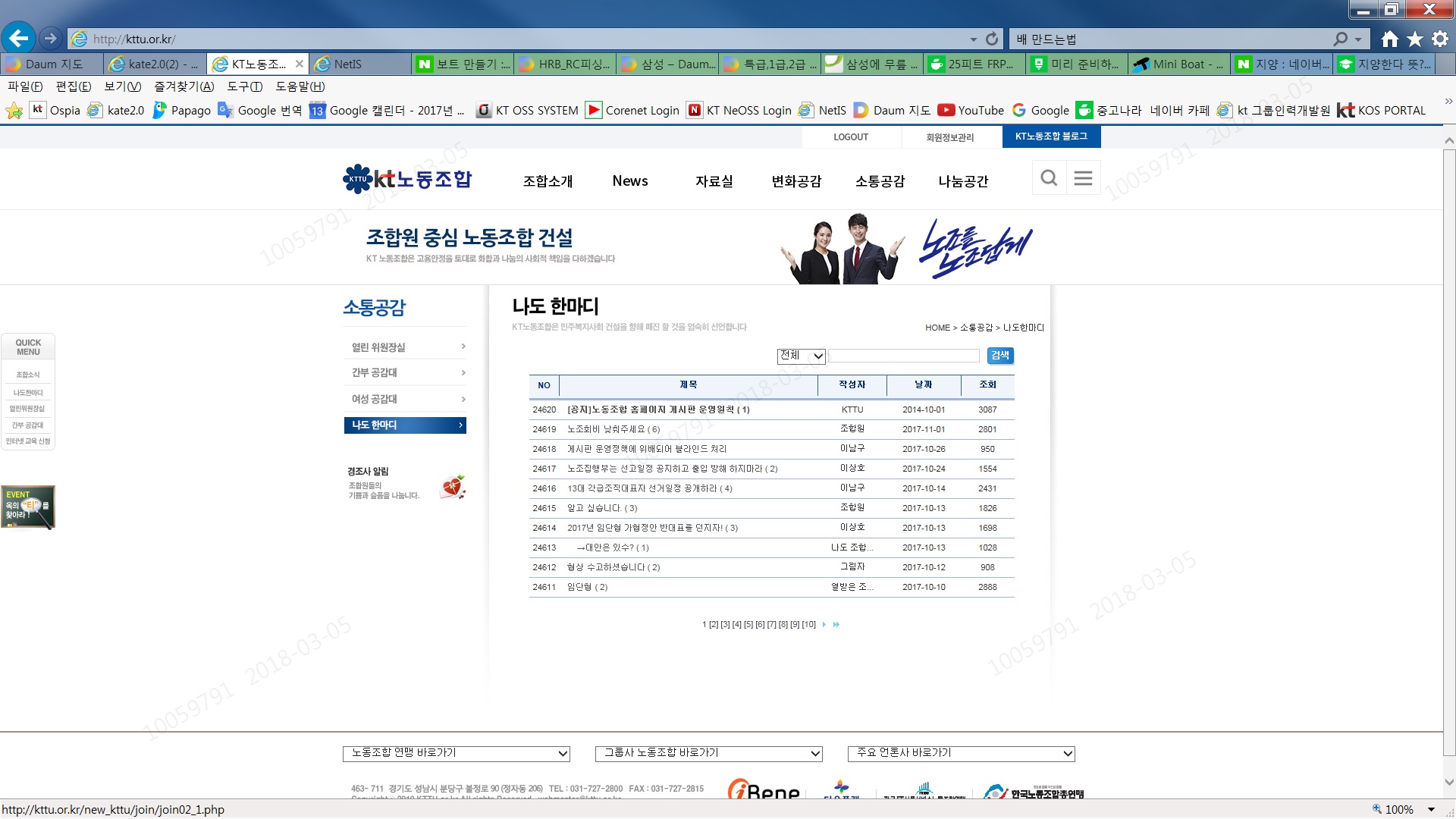Screen dimensions: 1456x819
Task: Open 그룹사 노동조합 바로가기 dropdown
Action: click(x=708, y=753)
